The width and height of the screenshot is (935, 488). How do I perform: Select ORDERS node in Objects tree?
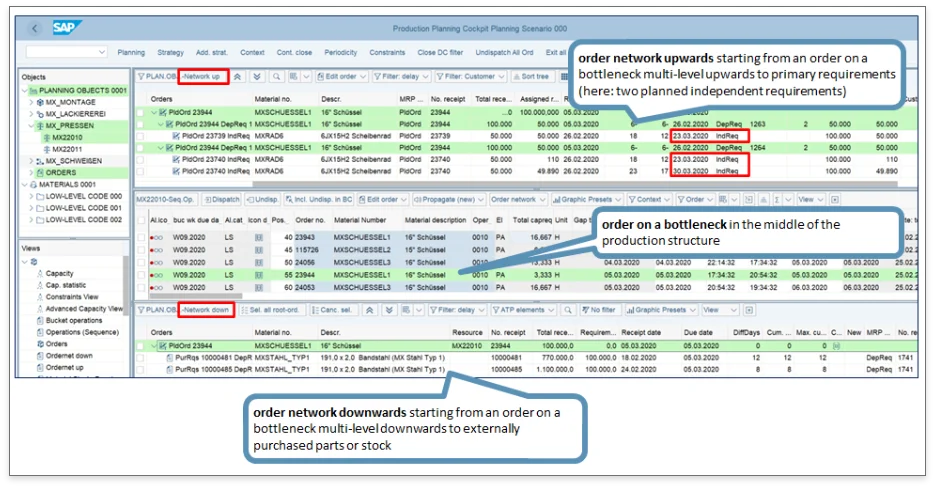60,172
